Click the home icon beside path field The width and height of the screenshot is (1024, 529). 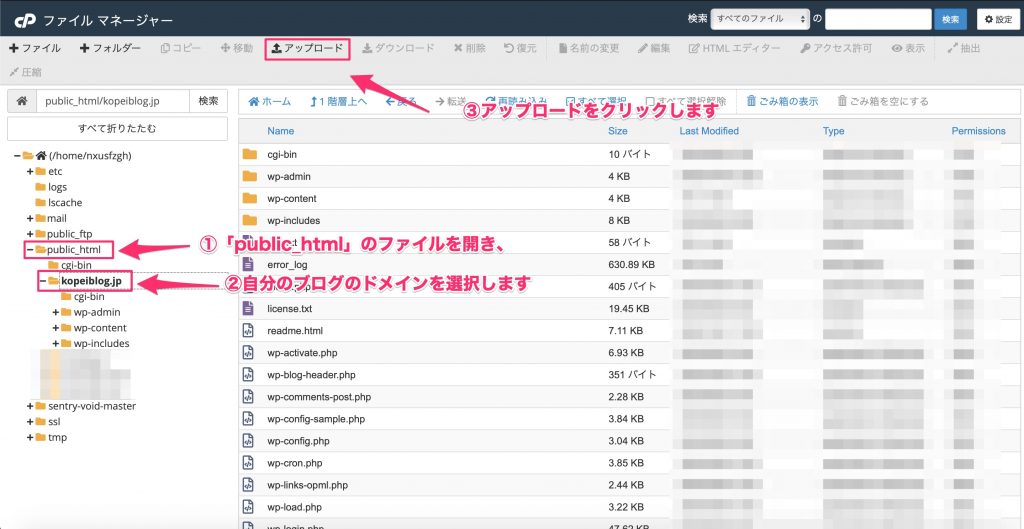pos(20,101)
